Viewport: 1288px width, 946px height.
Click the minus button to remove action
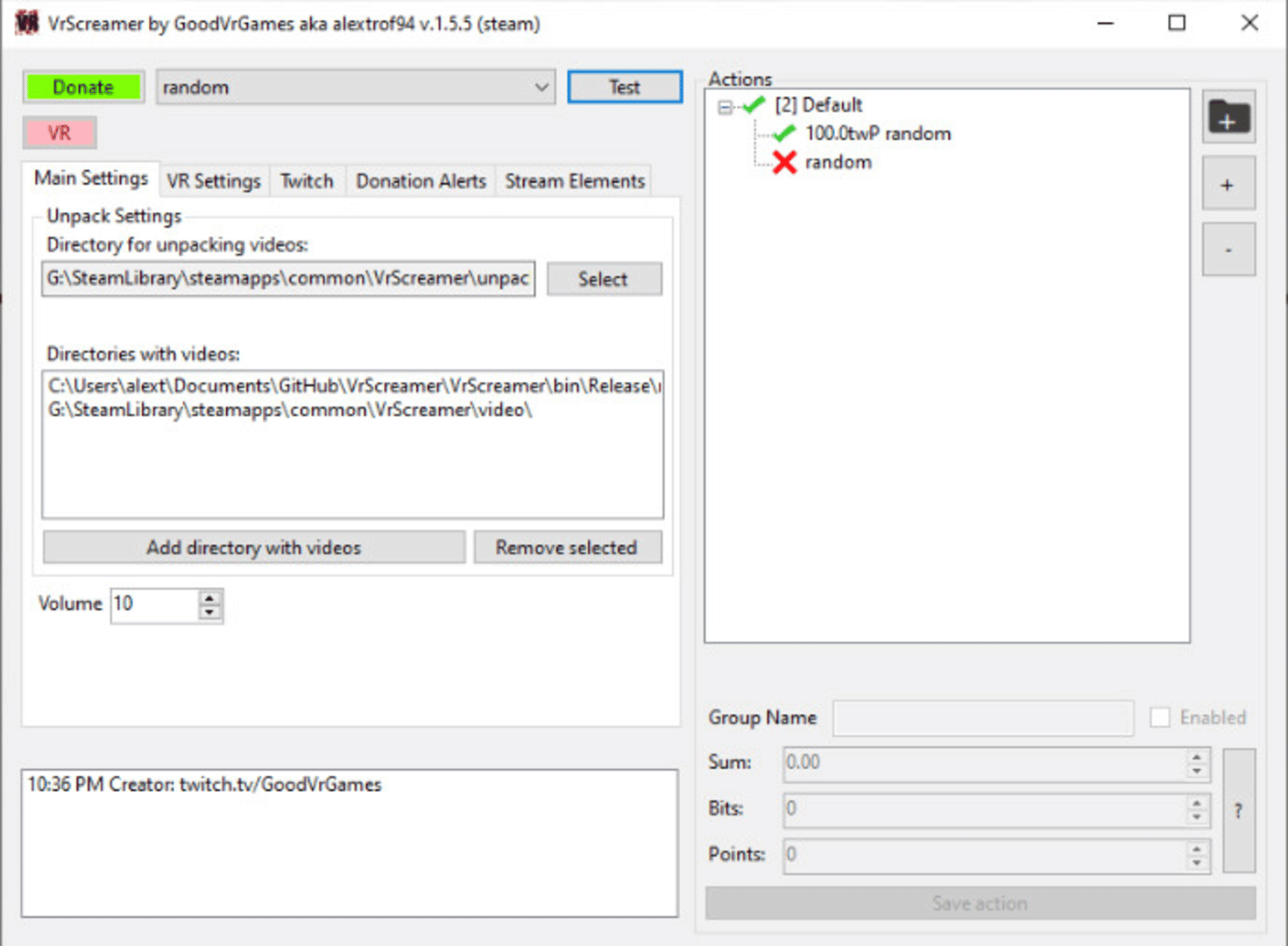click(1228, 250)
